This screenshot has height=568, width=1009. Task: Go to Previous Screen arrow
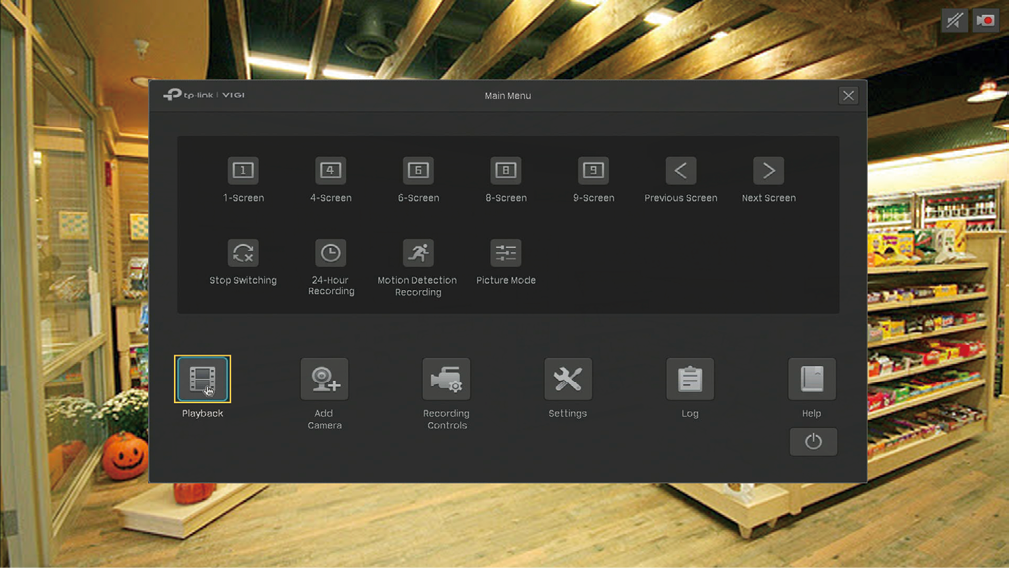680,170
